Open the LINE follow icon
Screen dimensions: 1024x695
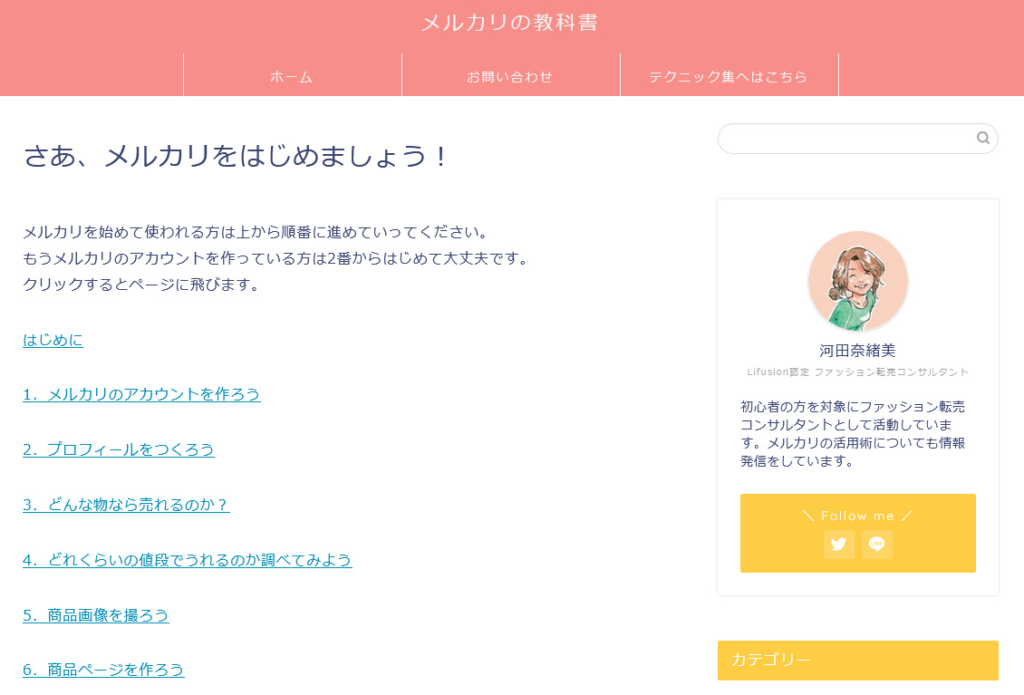877,544
